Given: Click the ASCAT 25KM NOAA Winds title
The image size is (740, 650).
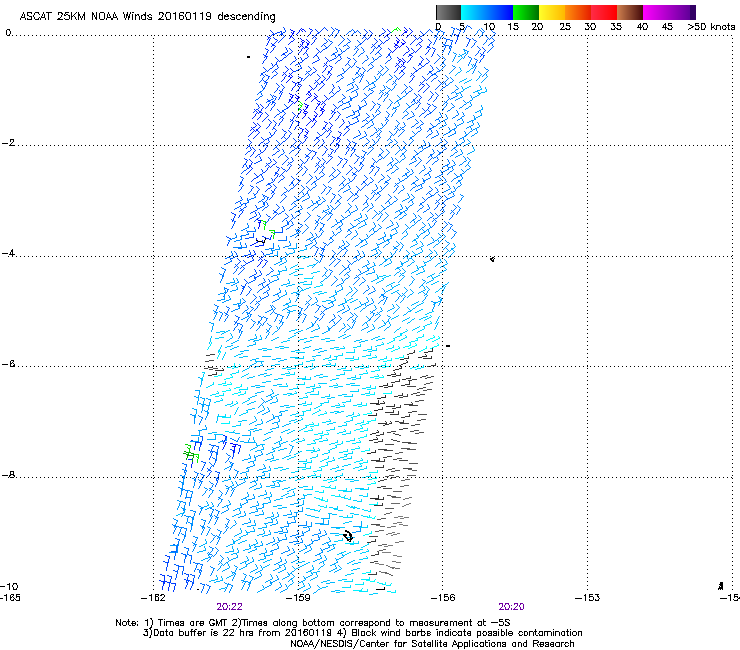Looking at the screenshot, I should (x=147, y=17).
